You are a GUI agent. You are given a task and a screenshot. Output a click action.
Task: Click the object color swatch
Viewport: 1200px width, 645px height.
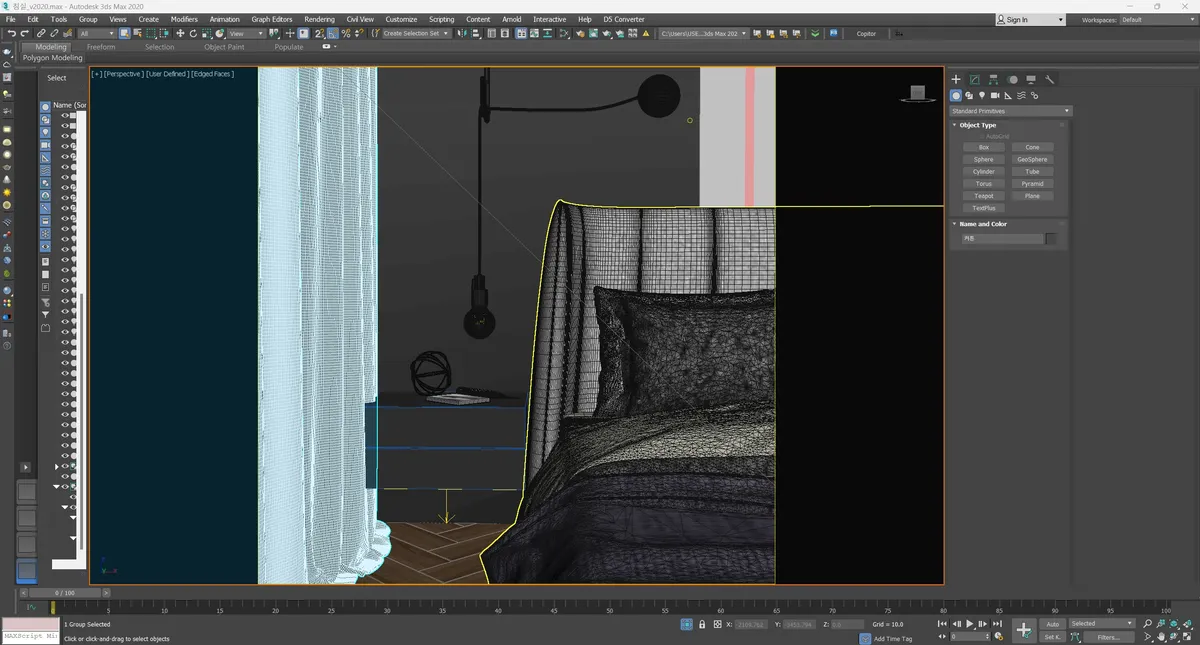1051,239
